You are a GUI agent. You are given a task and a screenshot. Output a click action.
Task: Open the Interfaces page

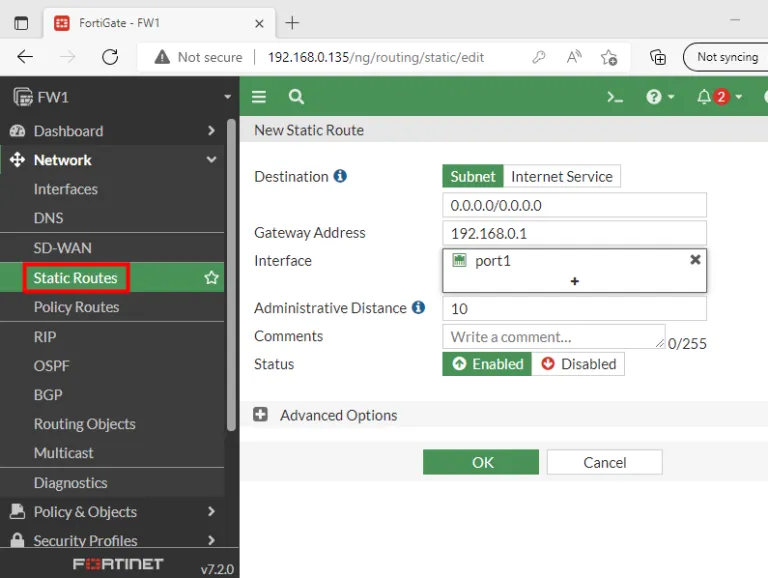pyautogui.click(x=66, y=189)
